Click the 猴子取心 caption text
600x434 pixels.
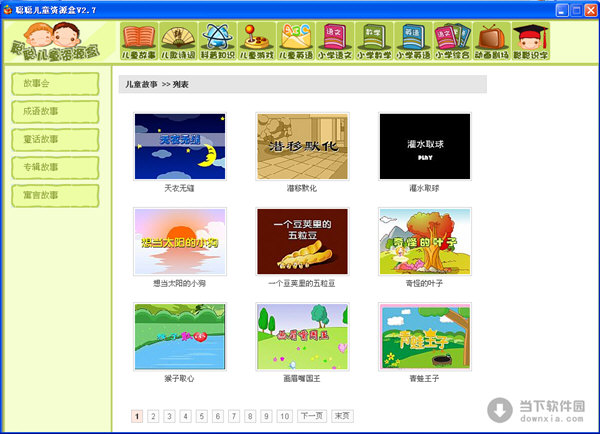coord(179,379)
